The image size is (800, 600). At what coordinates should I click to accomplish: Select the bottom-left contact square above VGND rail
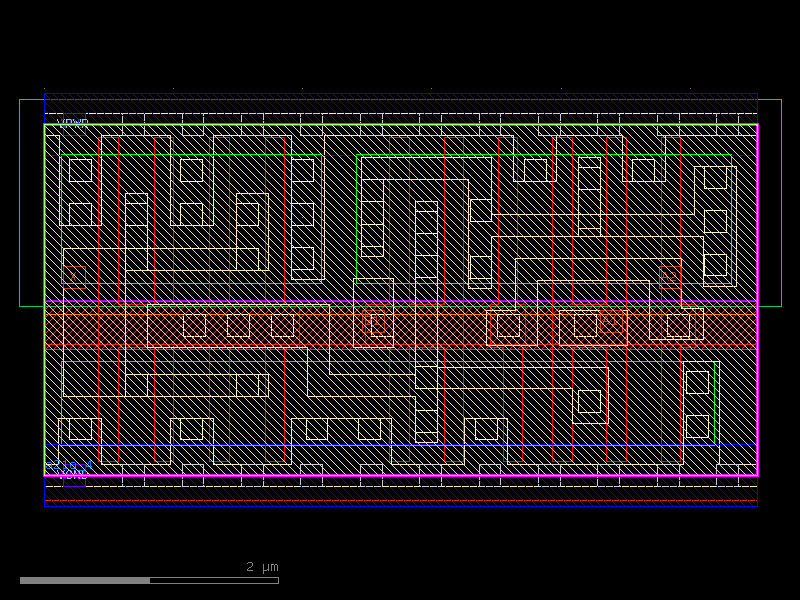point(80,429)
